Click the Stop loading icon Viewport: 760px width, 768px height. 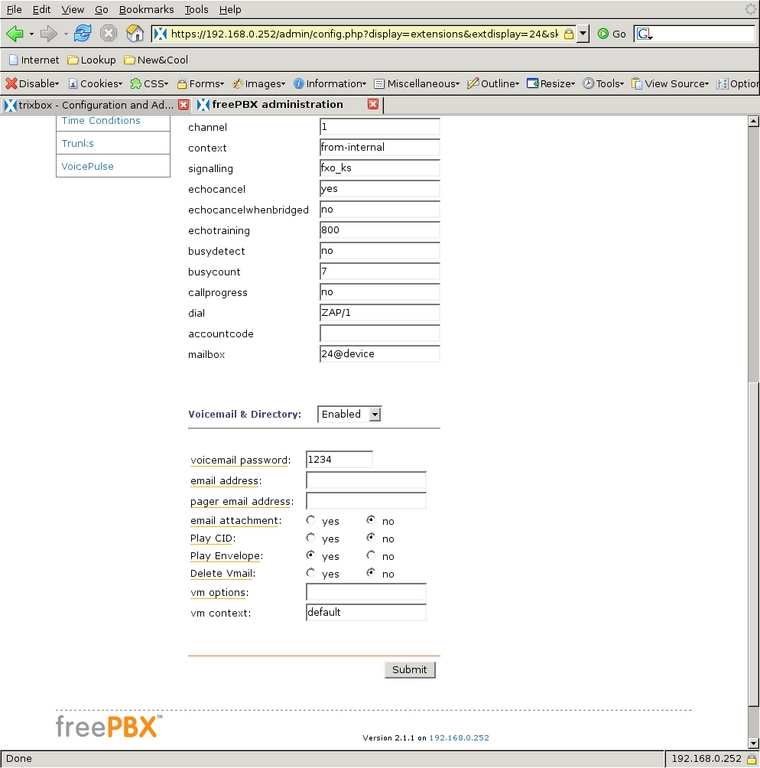(x=108, y=33)
